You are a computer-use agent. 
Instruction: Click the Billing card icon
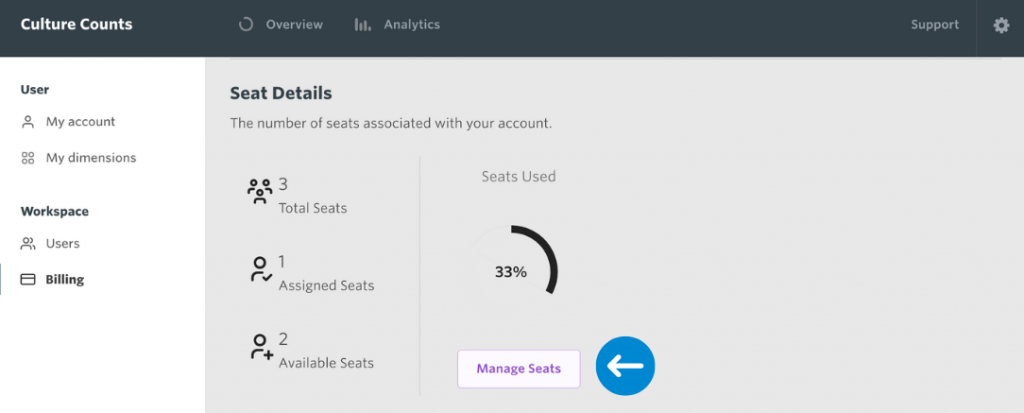27,280
